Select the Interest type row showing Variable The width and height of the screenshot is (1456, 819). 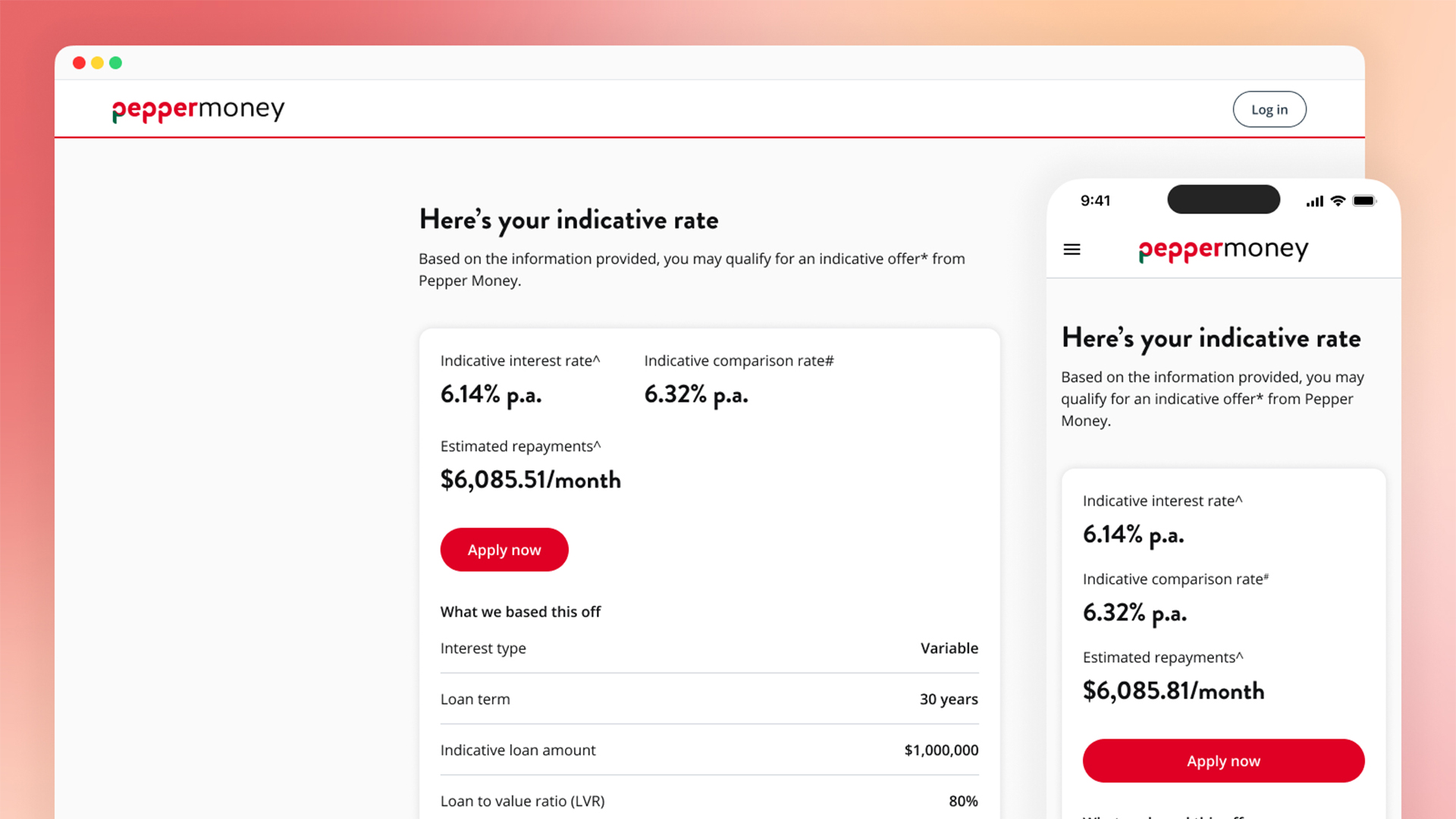(x=709, y=648)
